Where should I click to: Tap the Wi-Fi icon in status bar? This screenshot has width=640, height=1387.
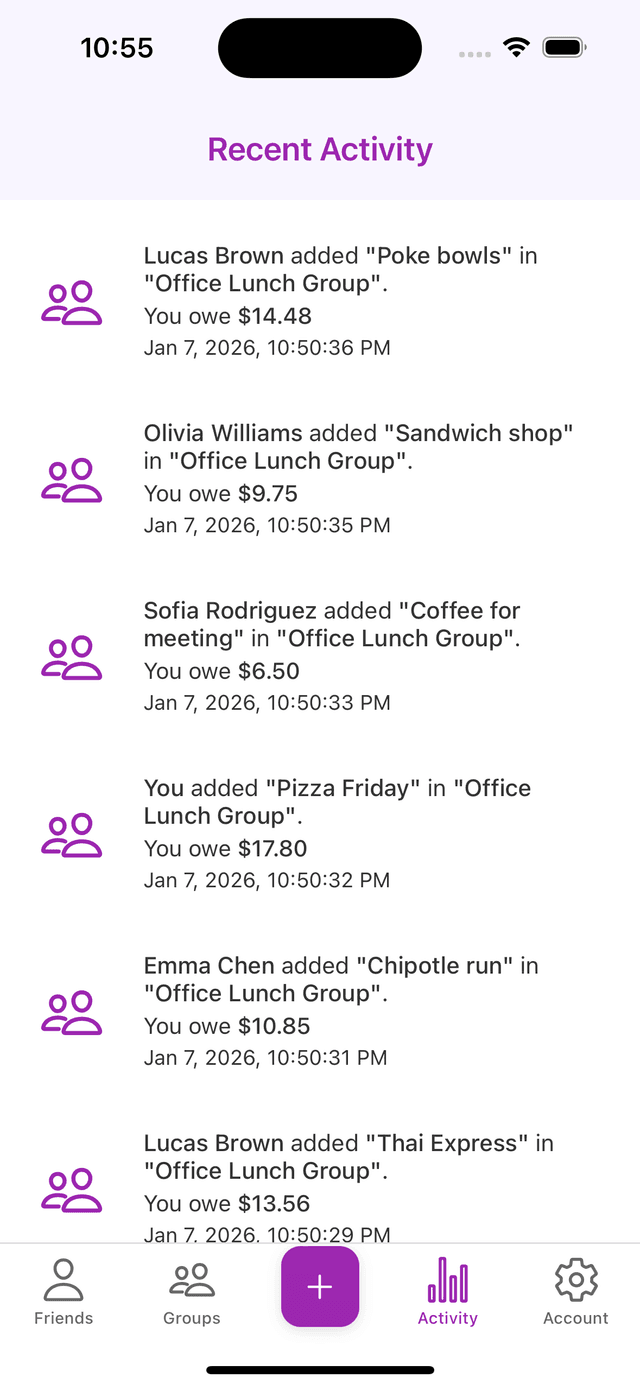pos(516,47)
